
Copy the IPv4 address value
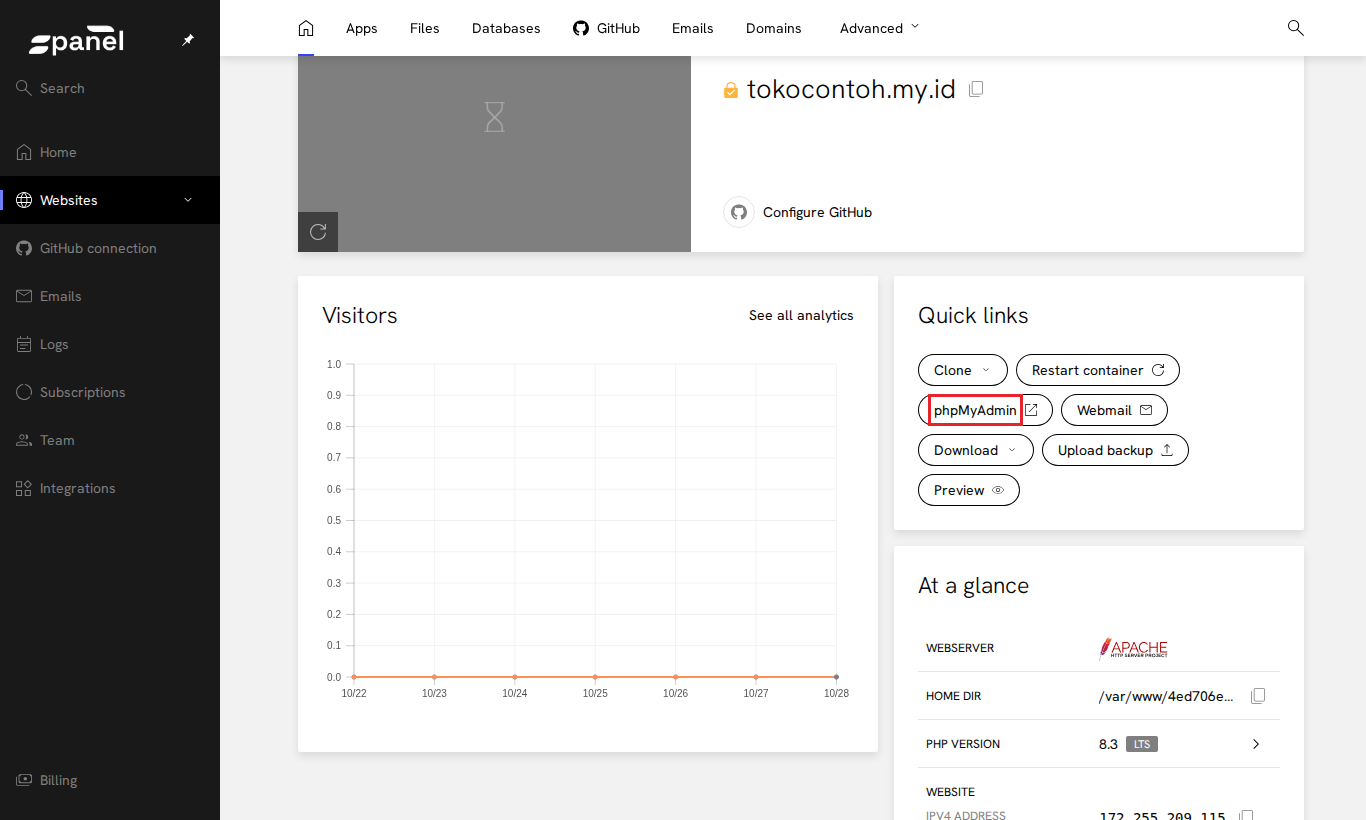(x=1246, y=816)
